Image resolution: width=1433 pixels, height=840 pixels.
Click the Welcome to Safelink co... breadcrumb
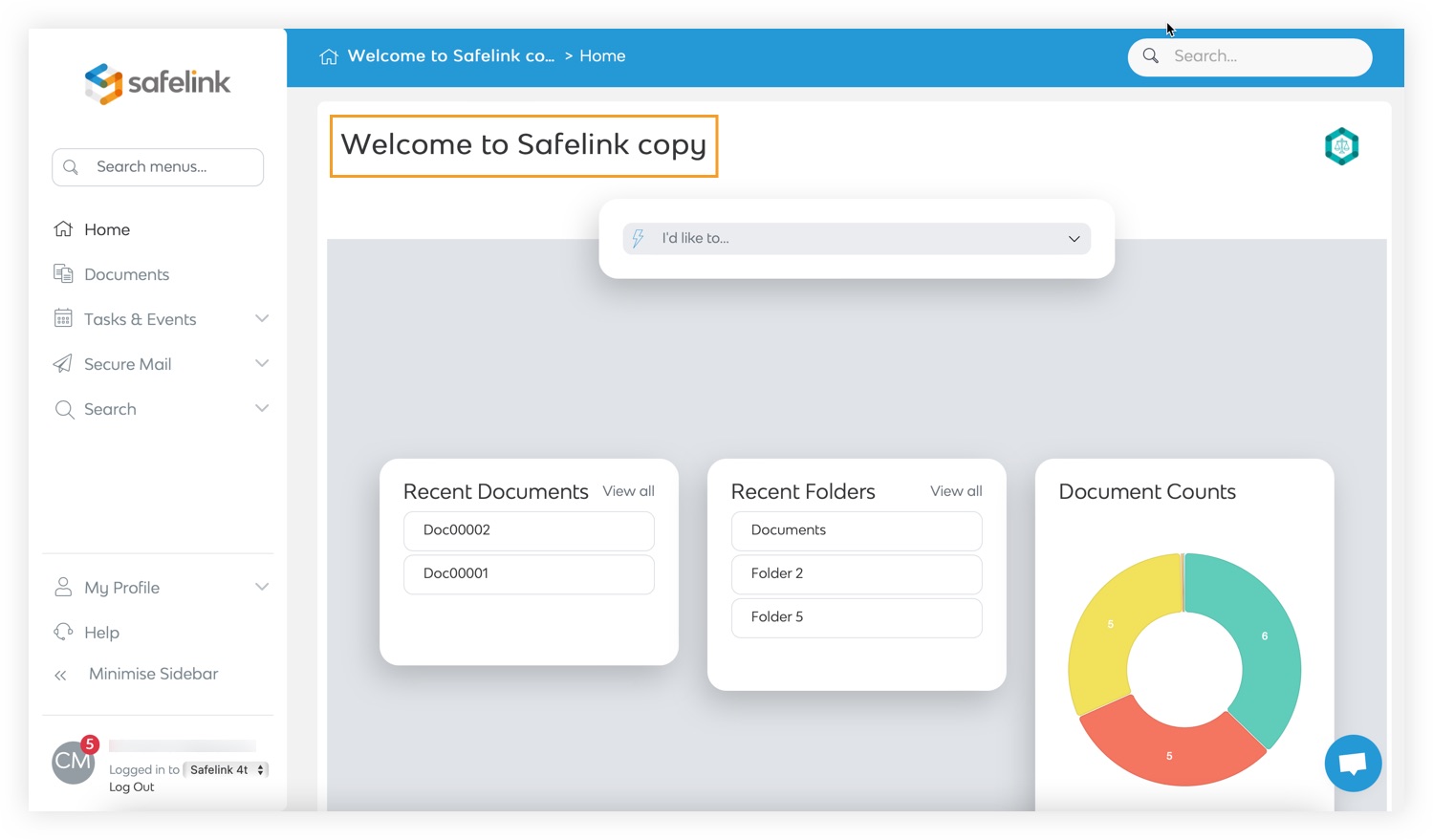click(x=450, y=55)
